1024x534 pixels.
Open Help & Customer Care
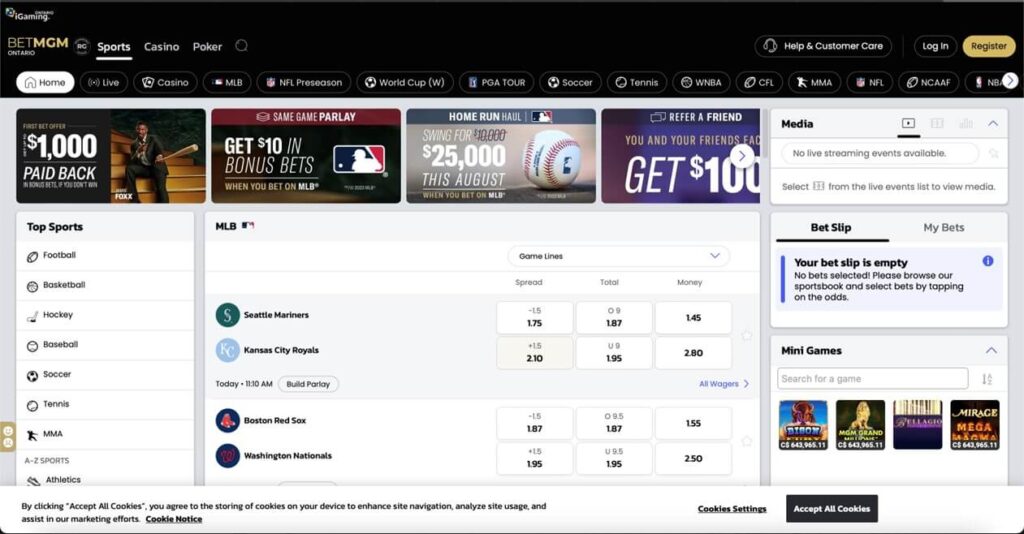[823, 46]
